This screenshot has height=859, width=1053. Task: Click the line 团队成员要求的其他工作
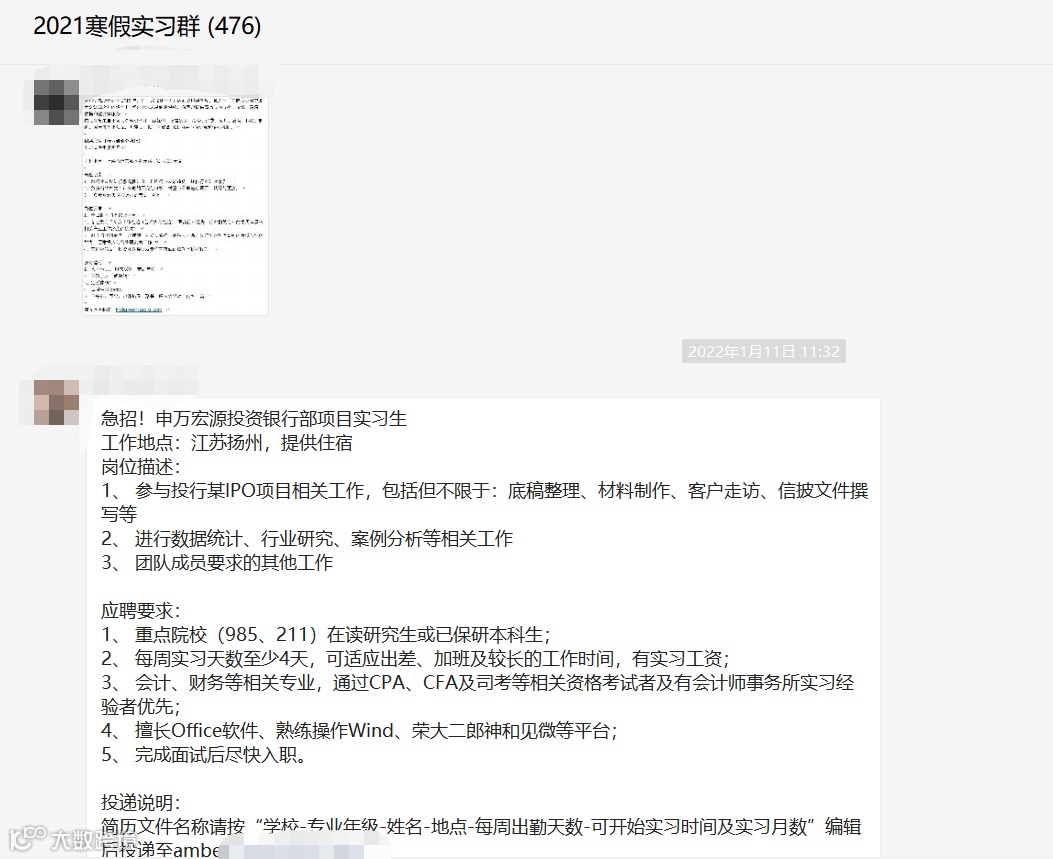coord(217,563)
